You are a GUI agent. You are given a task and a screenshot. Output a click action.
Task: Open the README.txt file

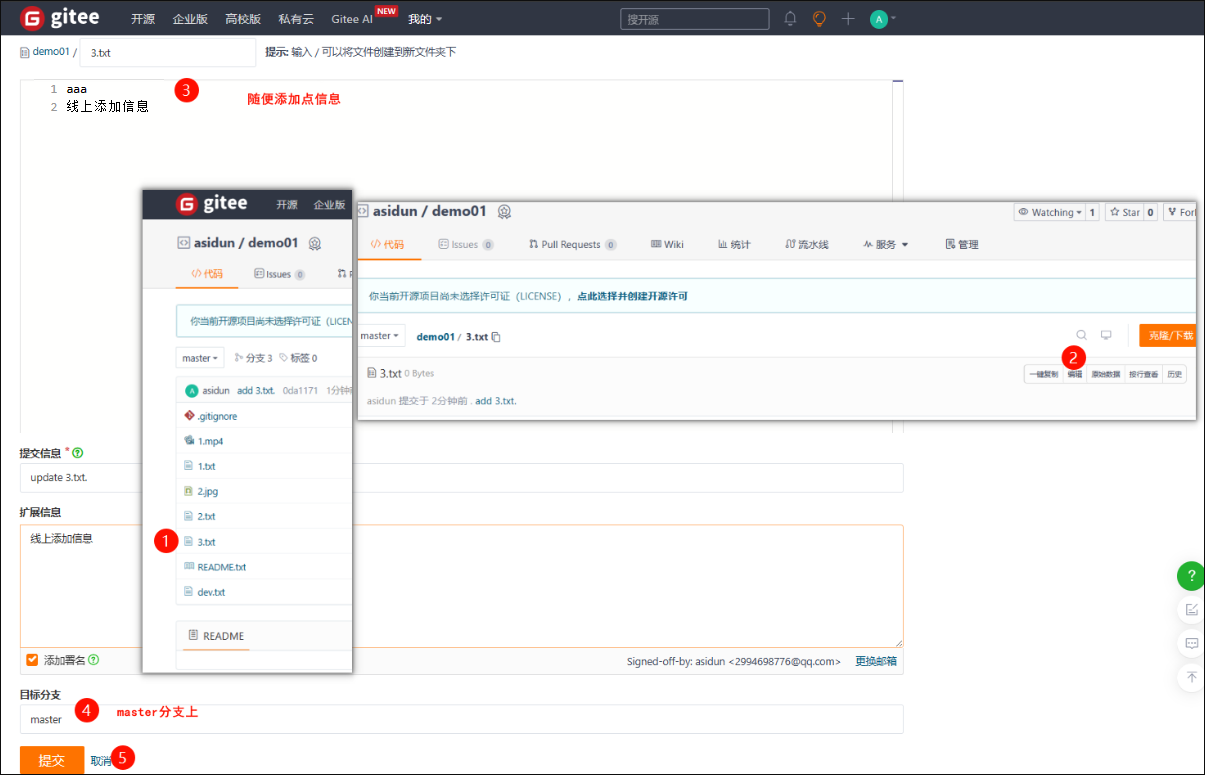pos(221,566)
